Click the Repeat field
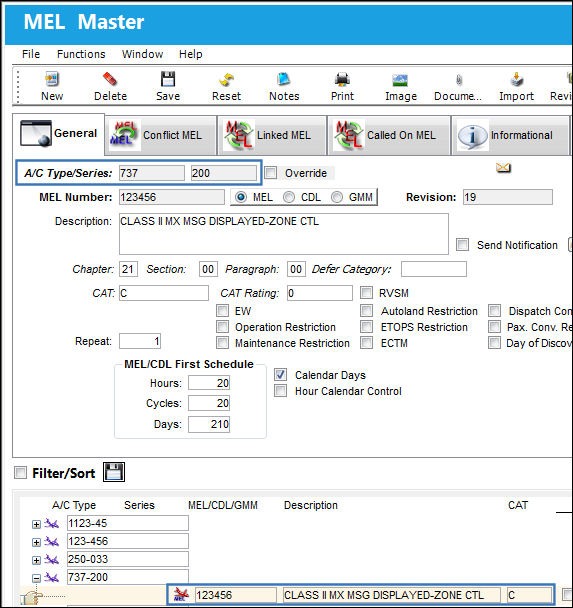The height and width of the screenshot is (608, 573). (140, 341)
